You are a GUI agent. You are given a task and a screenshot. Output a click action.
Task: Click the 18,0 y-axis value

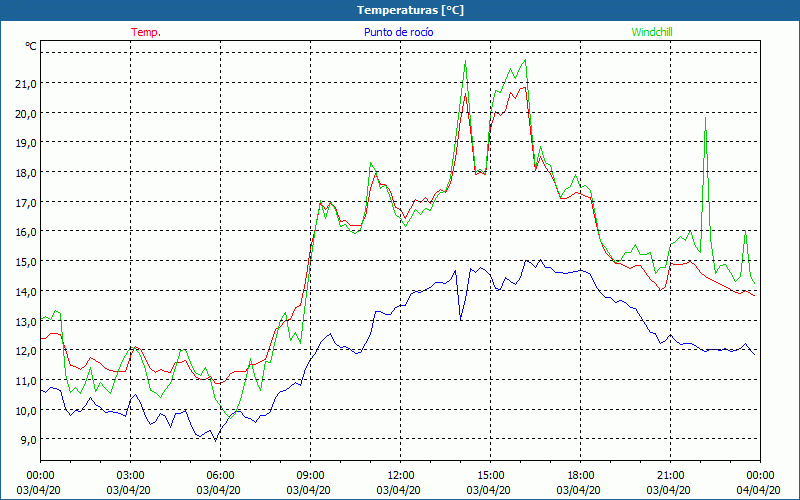point(26,172)
